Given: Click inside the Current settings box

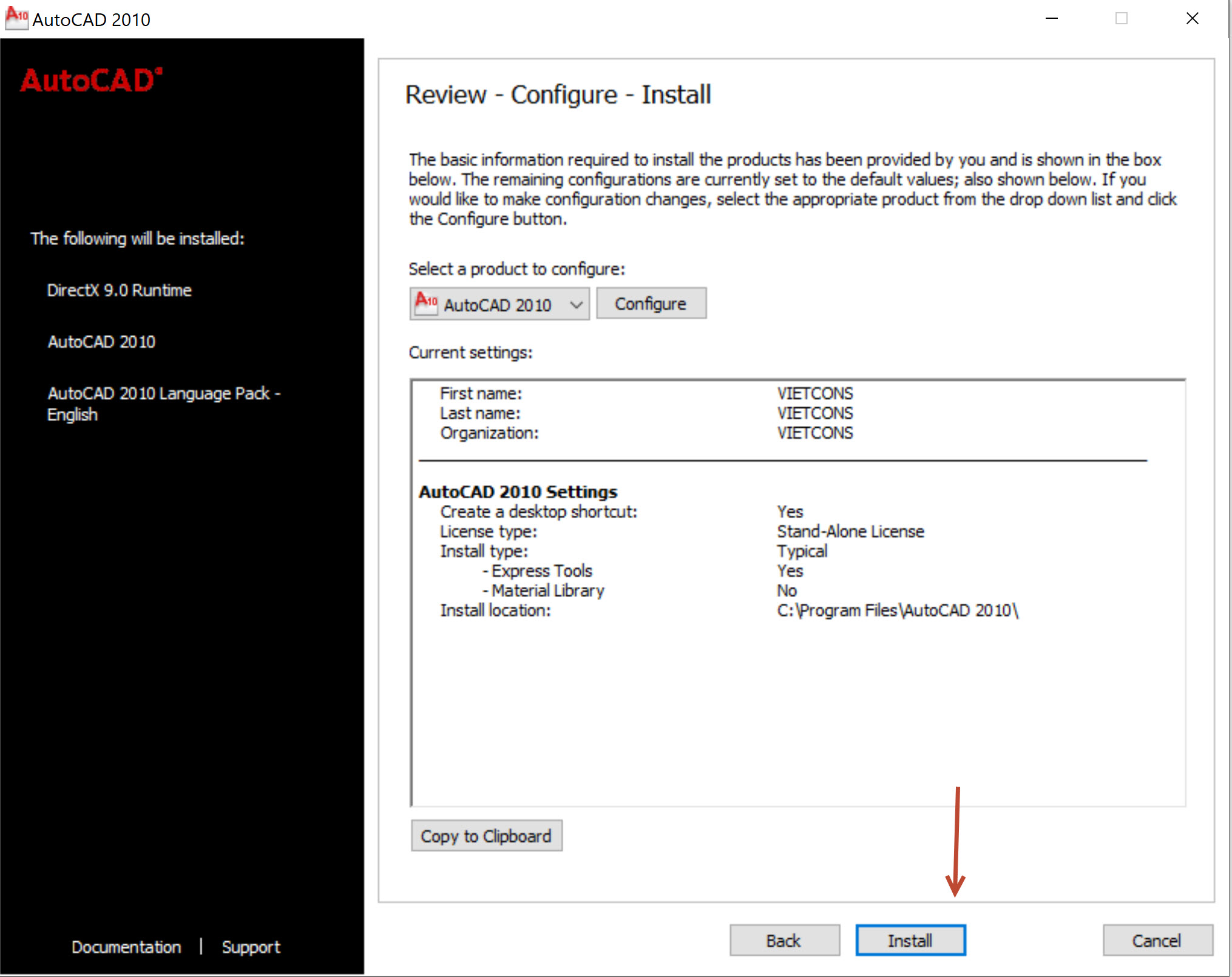Looking at the screenshot, I should coord(789,698).
